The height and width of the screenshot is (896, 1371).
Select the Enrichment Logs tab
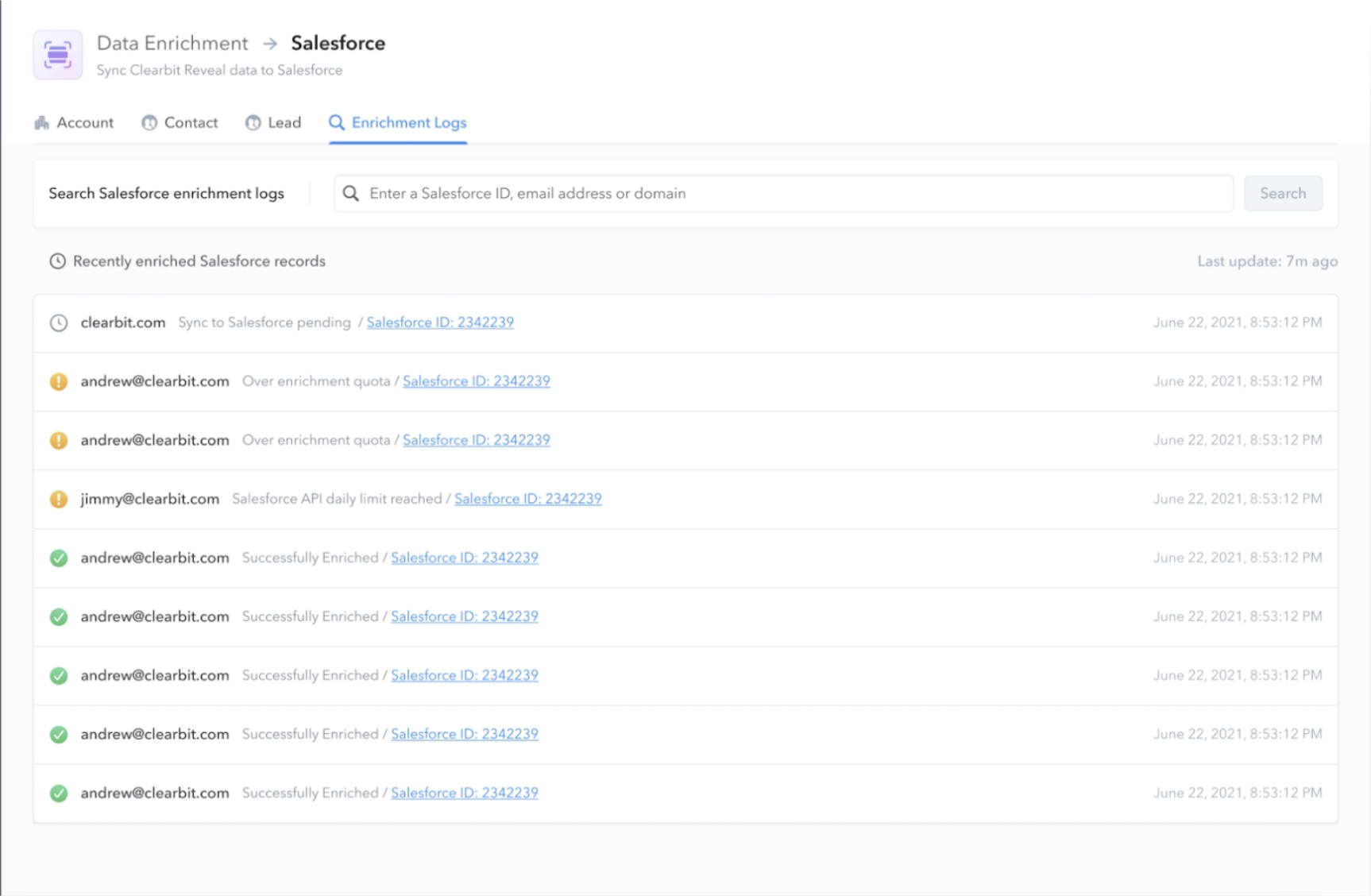[x=398, y=122]
